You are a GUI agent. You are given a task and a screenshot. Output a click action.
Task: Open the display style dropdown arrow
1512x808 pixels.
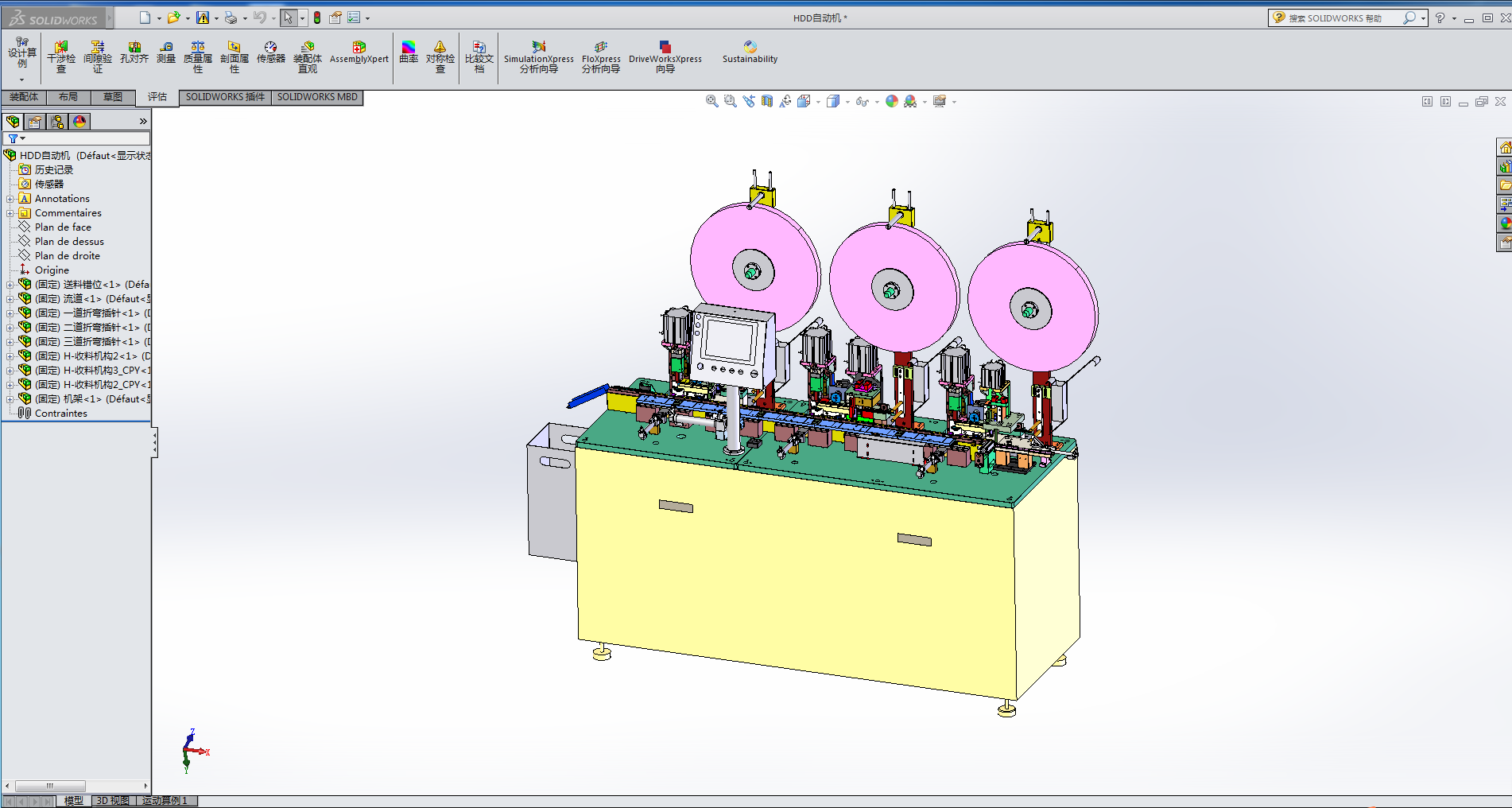847,102
